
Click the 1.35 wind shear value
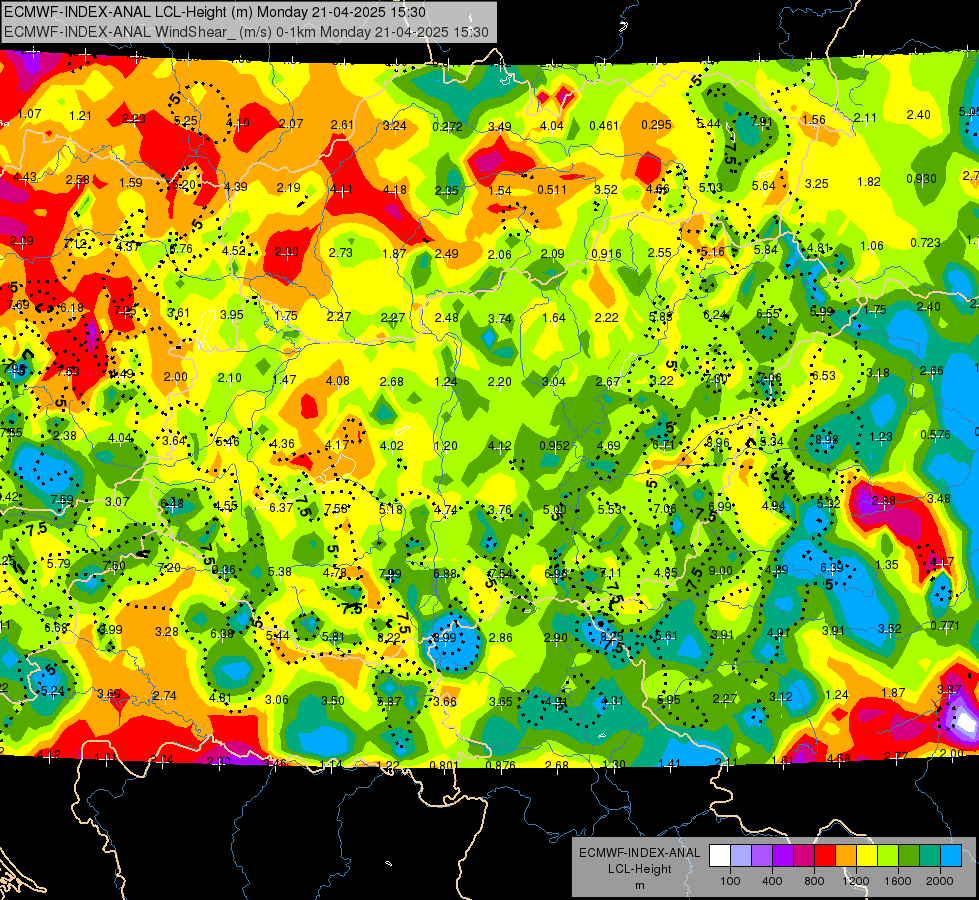click(887, 564)
